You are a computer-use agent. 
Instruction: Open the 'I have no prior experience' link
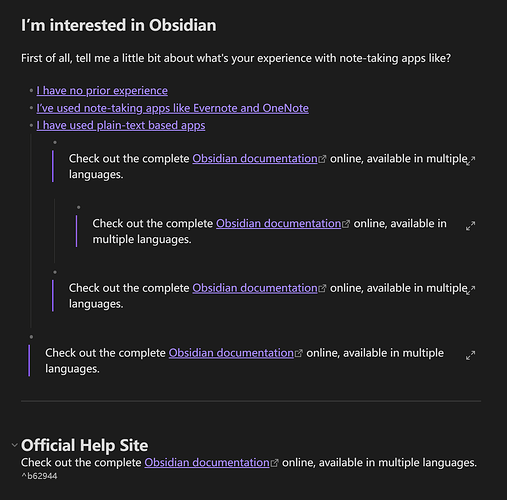pyautogui.click(x=102, y=91)
